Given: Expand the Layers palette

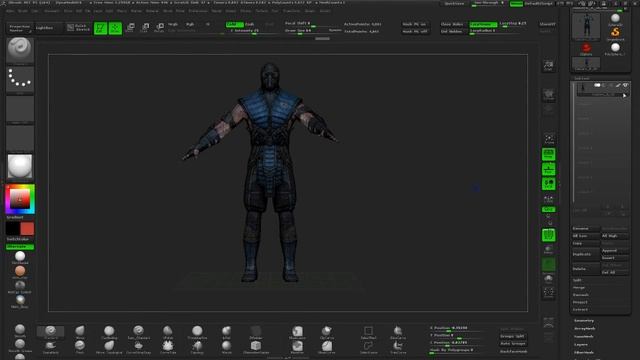Looking at the screenshot, I should [x=581, y=344].
